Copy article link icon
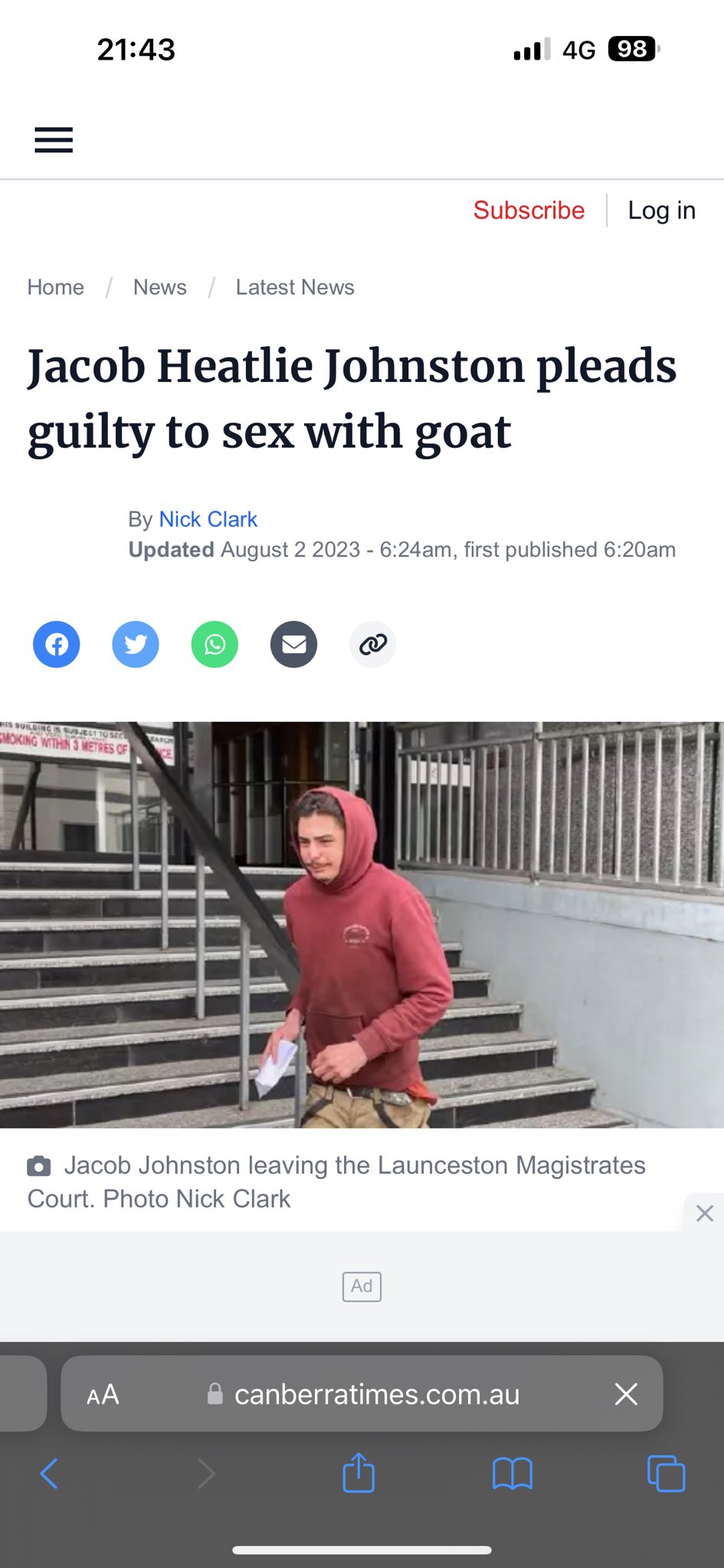Screen dimensions: 724x1568 point(373,645)
